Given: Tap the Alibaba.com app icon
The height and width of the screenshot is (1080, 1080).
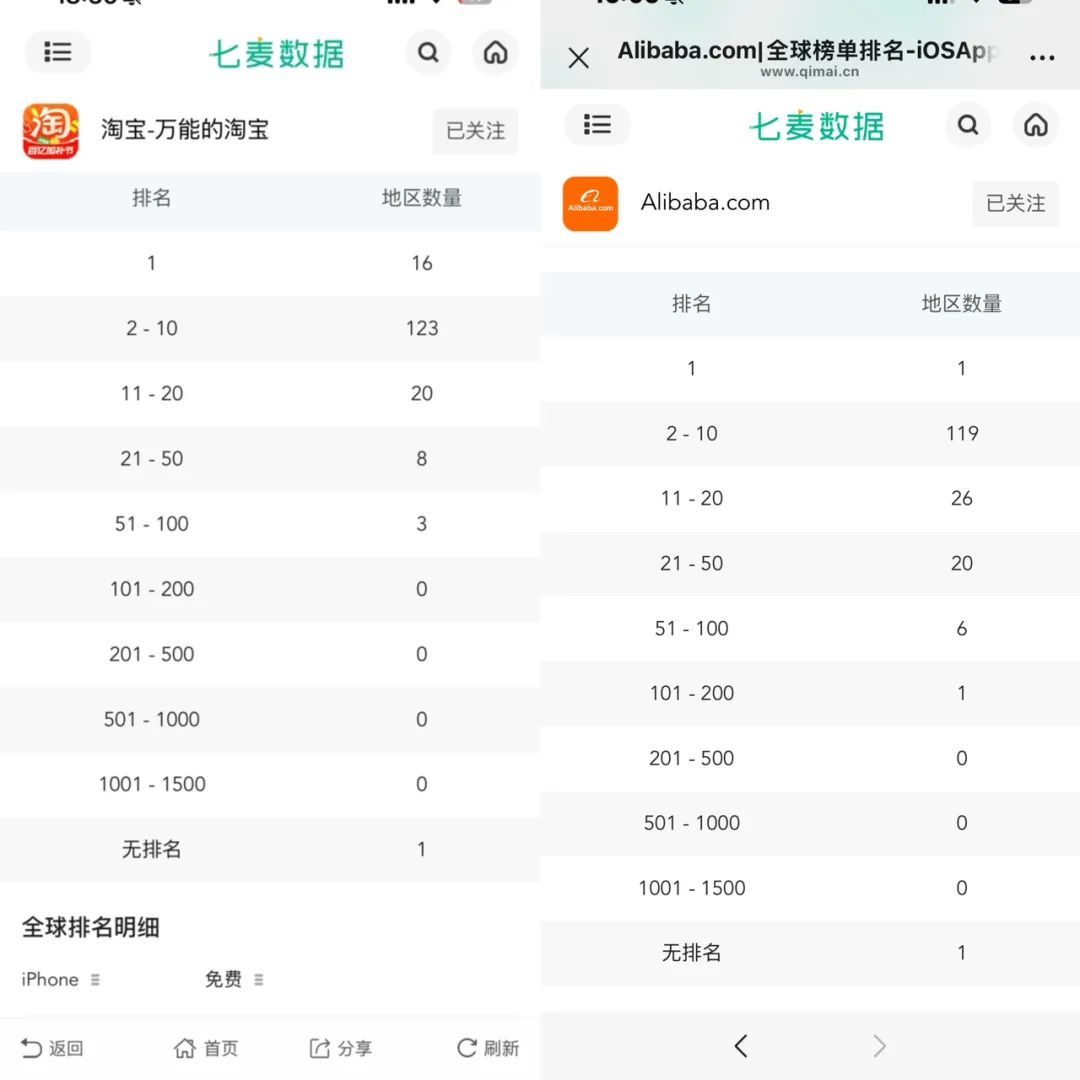Looking at the screenshot, I should (590, 203).
